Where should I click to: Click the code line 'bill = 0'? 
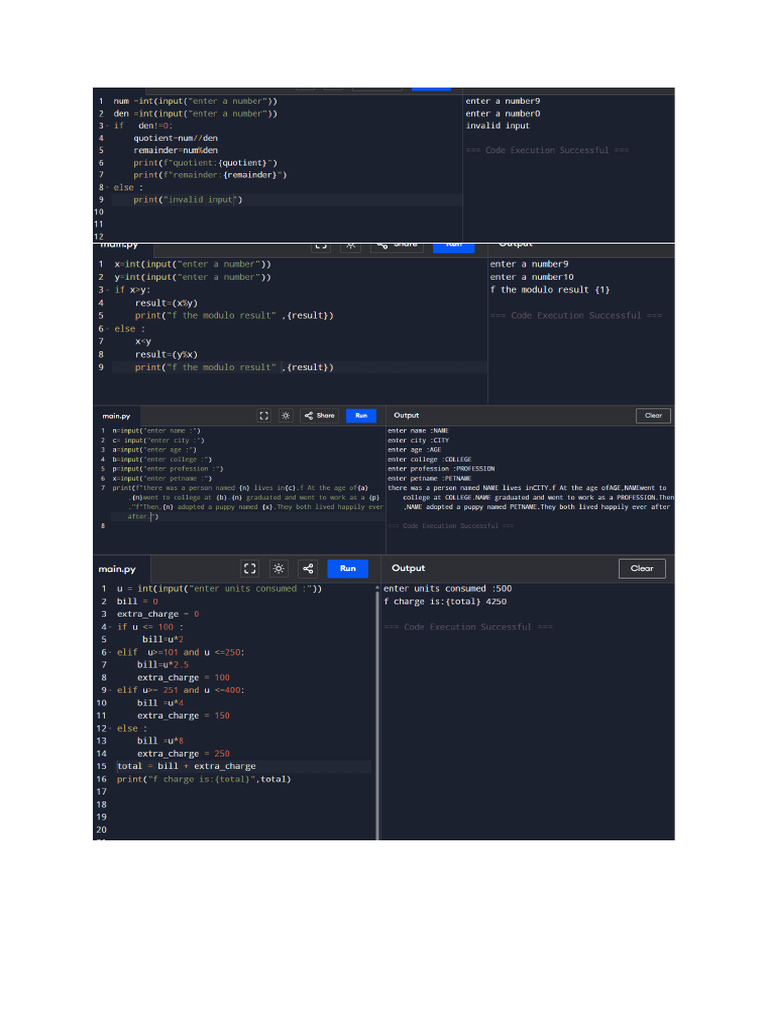(x=138, y=601)
